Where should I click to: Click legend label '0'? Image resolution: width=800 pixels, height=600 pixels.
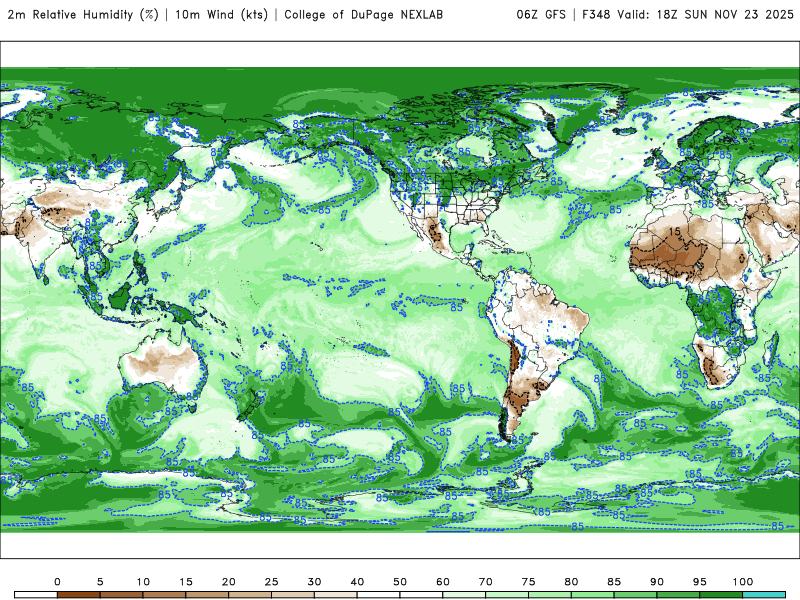[x=57, y=582]
